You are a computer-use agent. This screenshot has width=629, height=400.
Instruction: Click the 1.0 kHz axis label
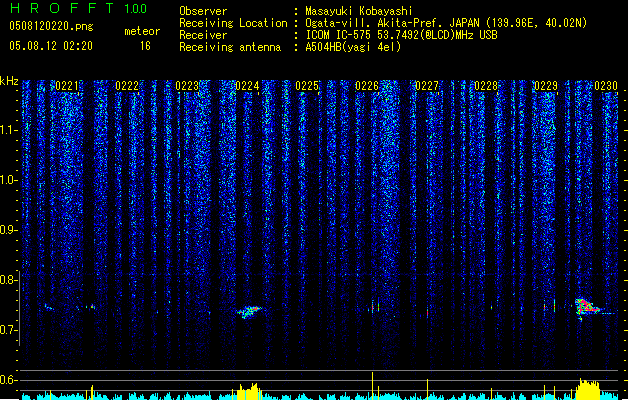9,180
